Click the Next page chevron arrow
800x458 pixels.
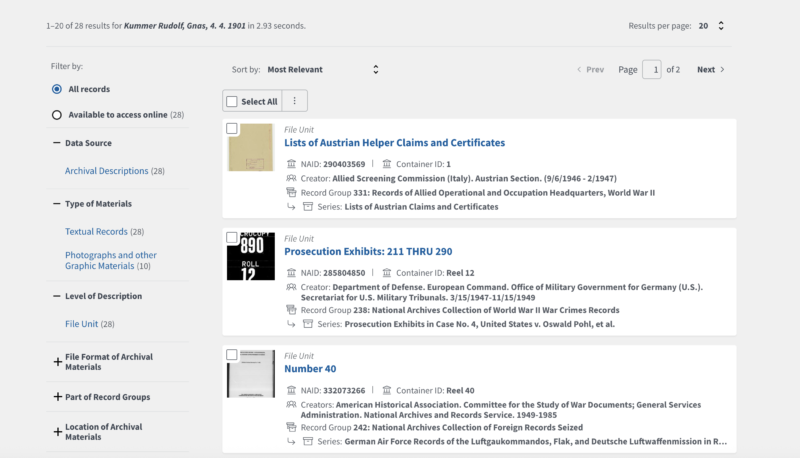point(722,70)
